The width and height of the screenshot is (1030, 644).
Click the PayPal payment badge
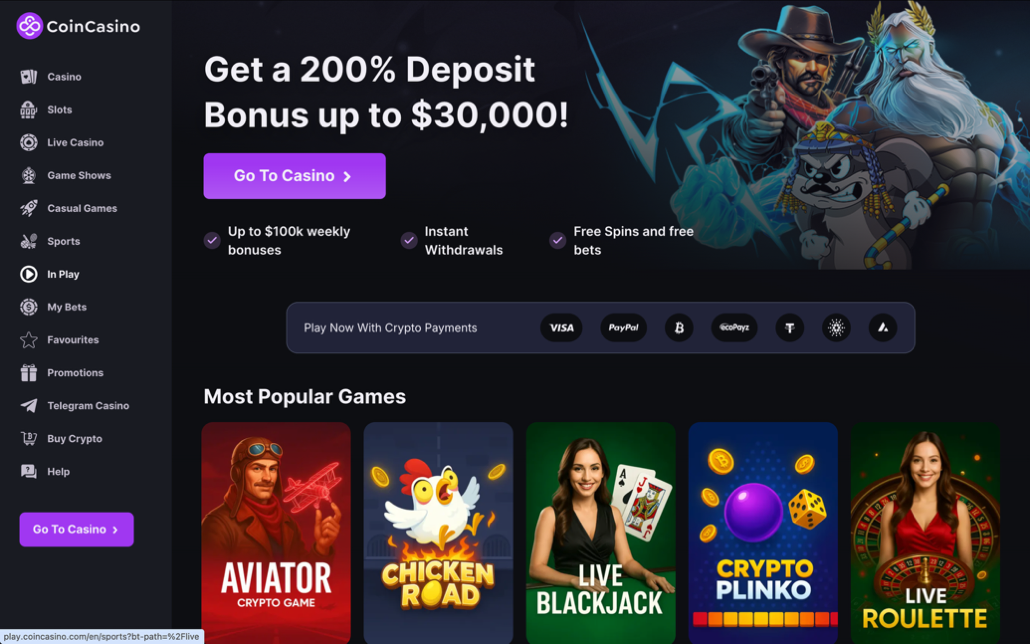pos(623,327)
